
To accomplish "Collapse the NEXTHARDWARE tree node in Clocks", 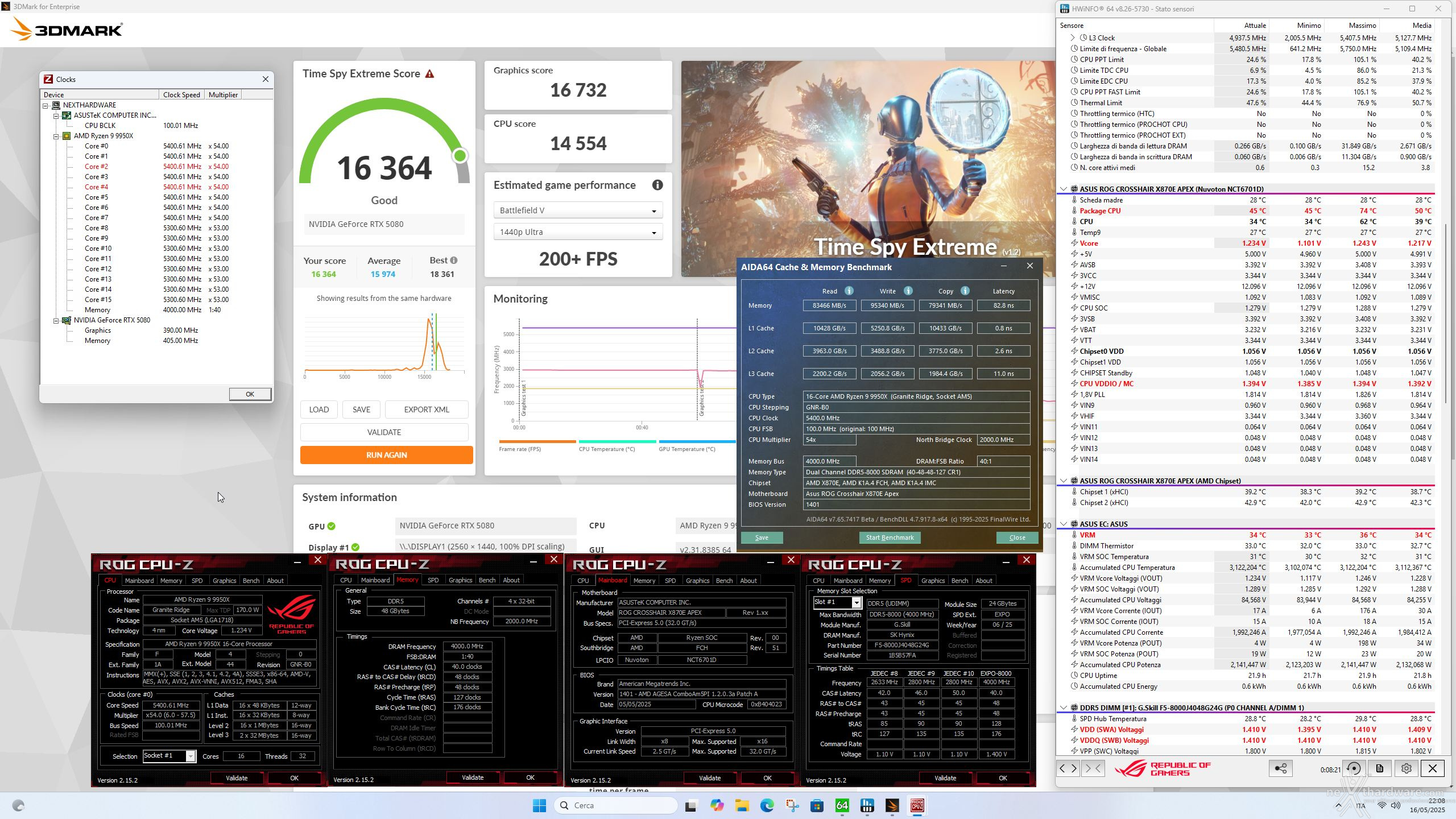I will pos(45,105).
